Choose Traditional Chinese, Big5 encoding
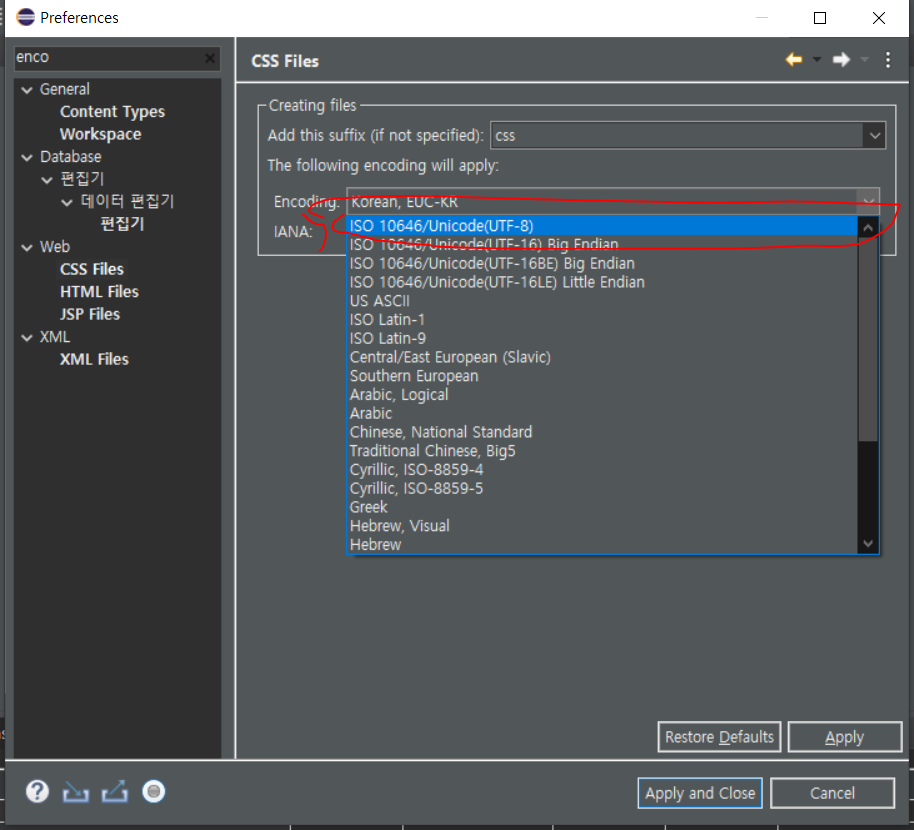914x830 pixels. [x=602, y=451]
